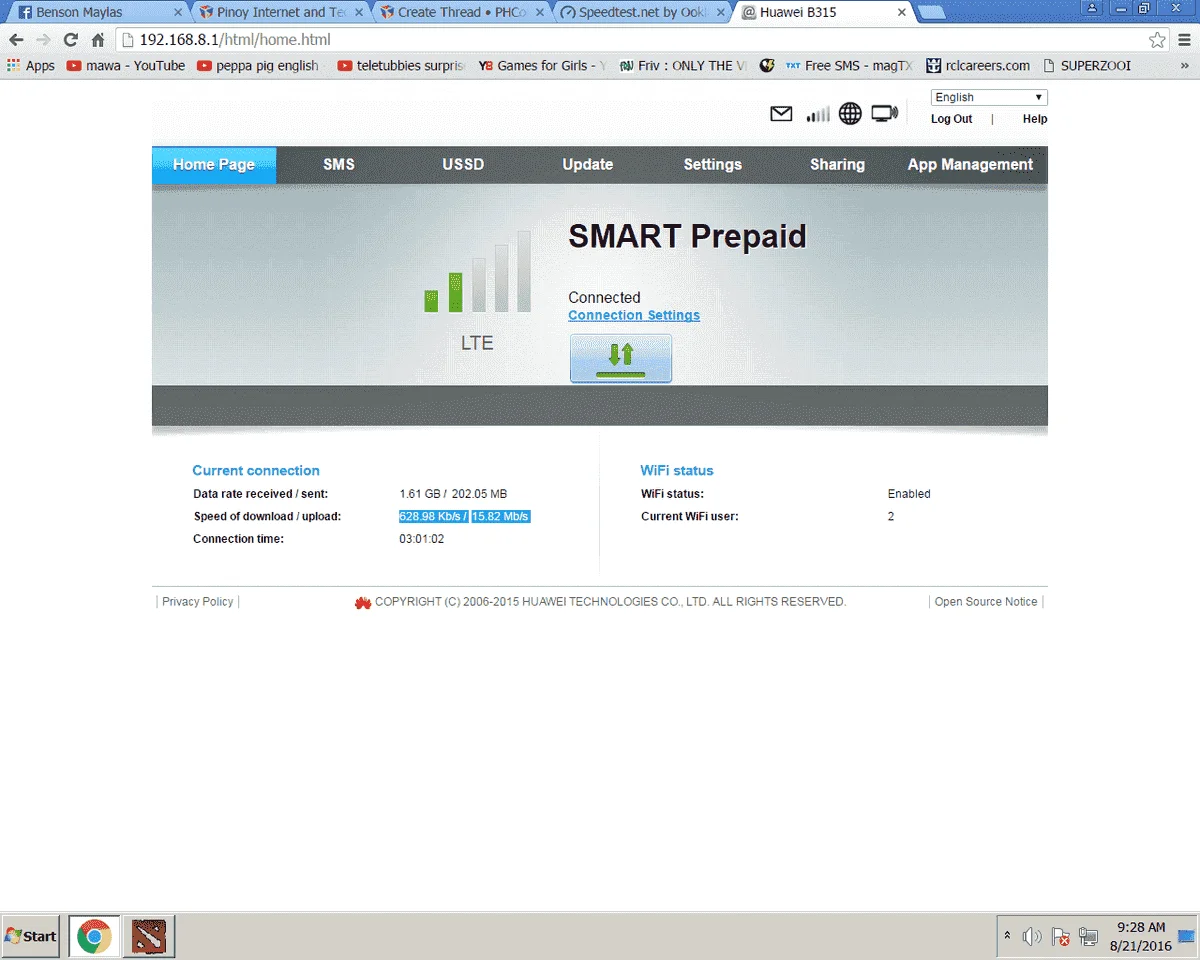Open the Start menu
Viewport: 1200px width, 960px height.
(30, 936)
